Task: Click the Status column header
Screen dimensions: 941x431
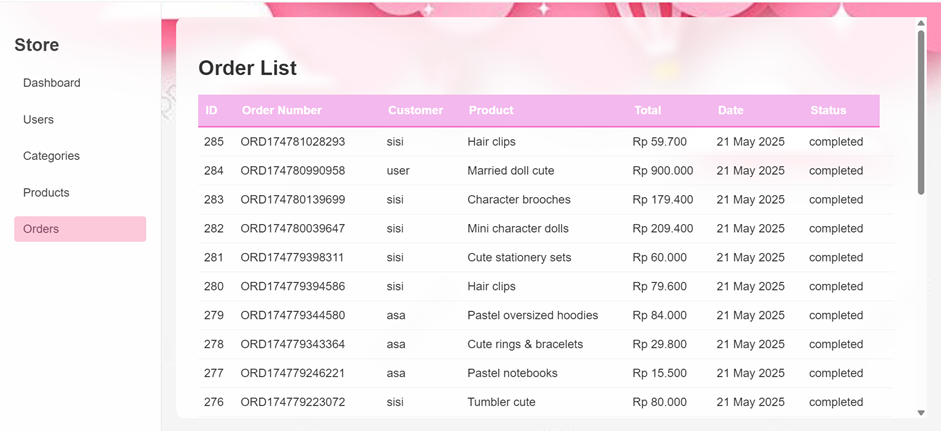Action: [x=828, y=110]
